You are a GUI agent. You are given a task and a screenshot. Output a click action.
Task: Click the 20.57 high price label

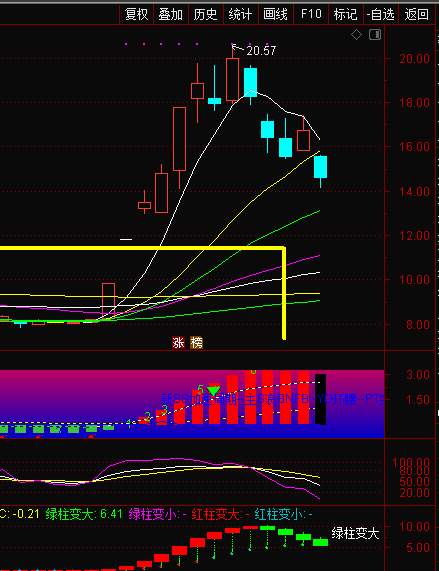tap(261, 51)
